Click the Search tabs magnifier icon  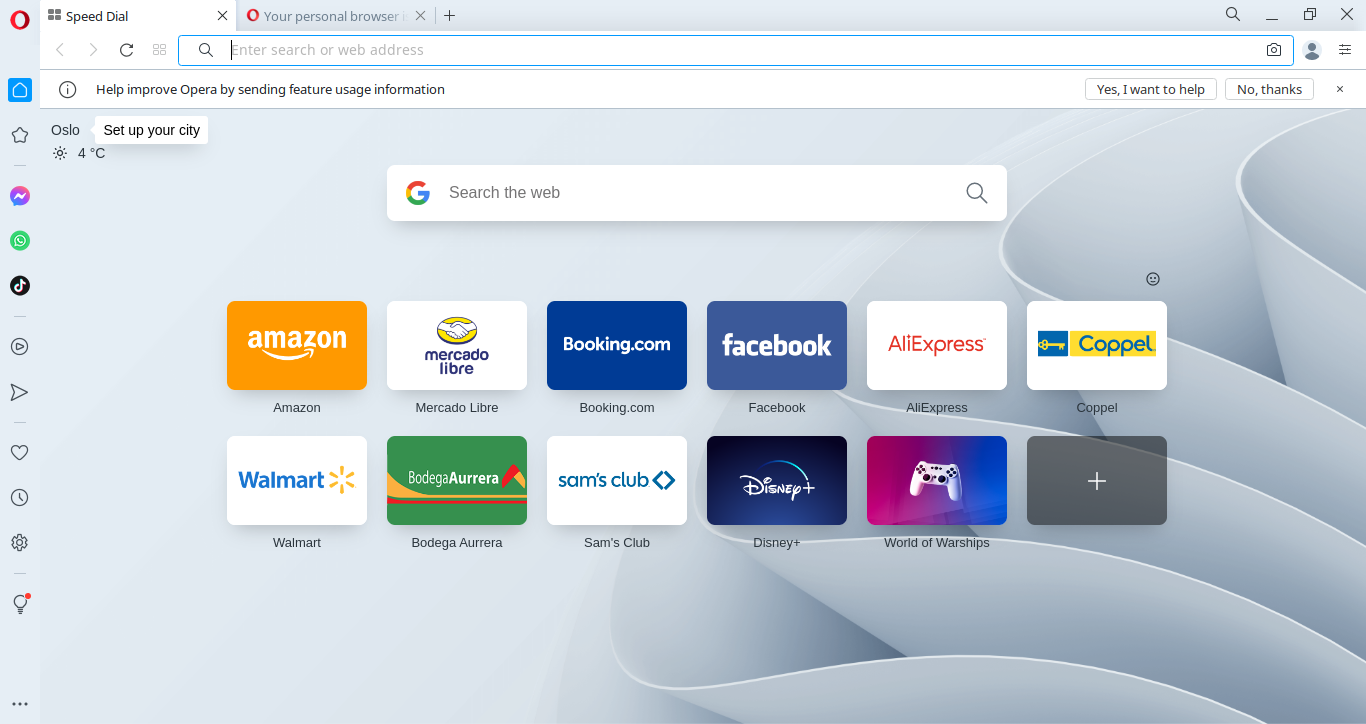click(1233, 15)
